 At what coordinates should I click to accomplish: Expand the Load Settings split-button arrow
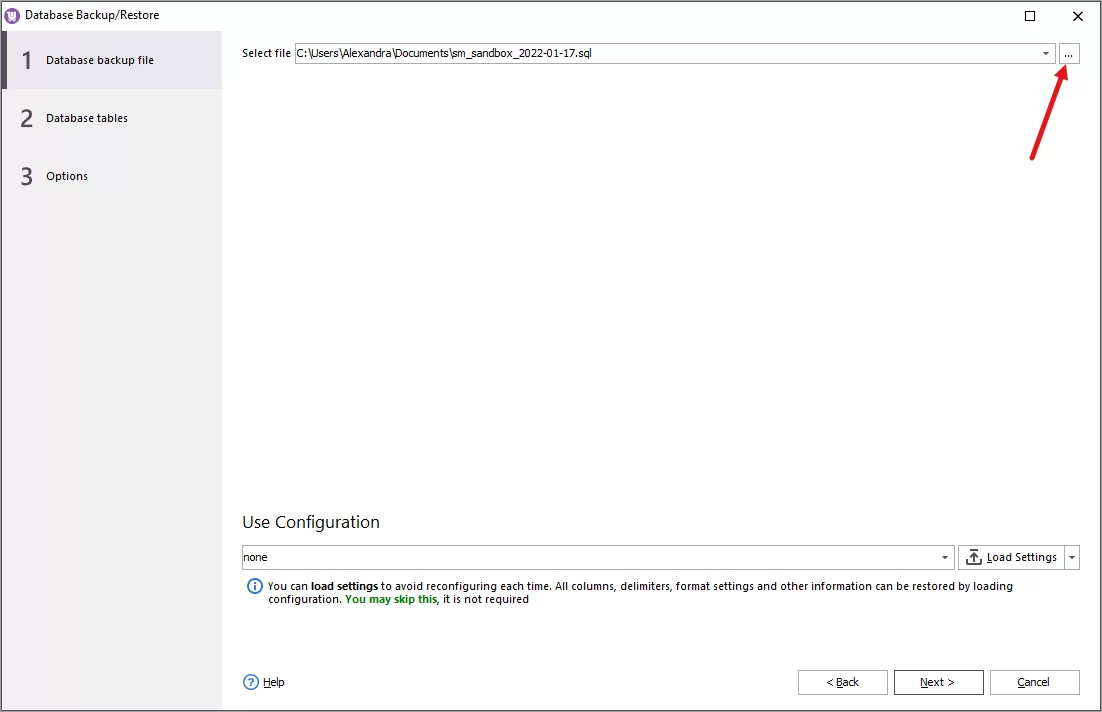(1071, 557)
